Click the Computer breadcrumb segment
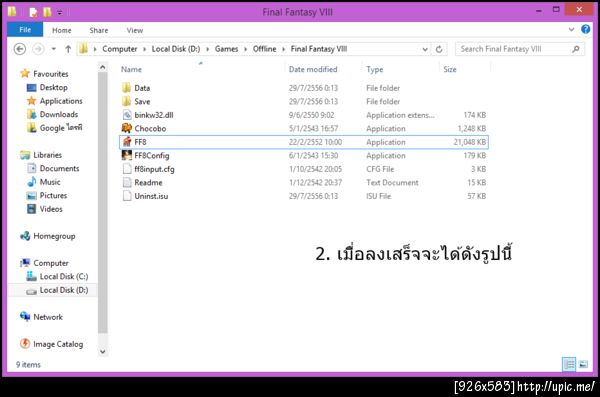Screen dimensions: 600x397 click(x=119, y=49)
